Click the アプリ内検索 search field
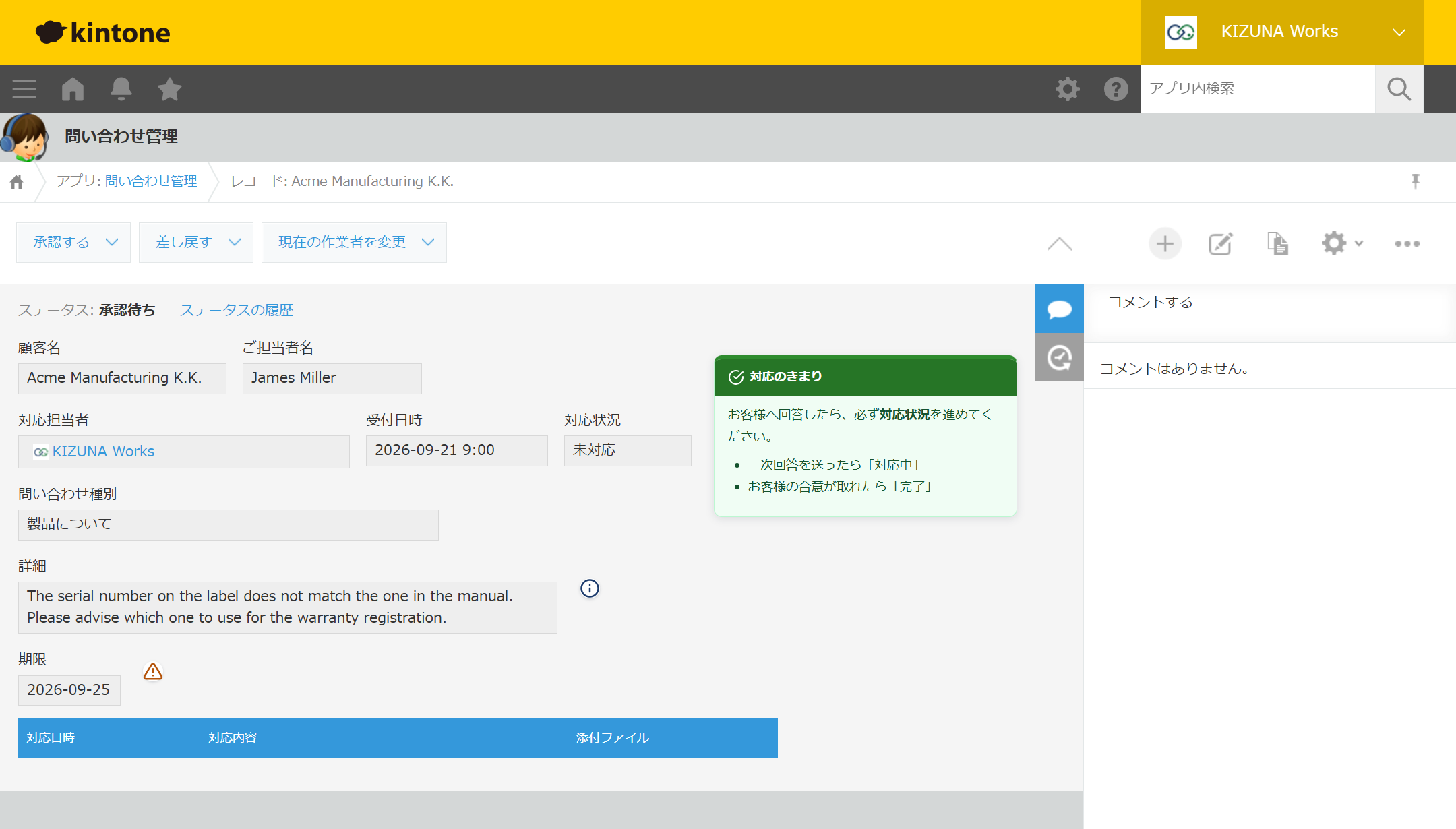1456x829 pixels. pos(1258,89)
